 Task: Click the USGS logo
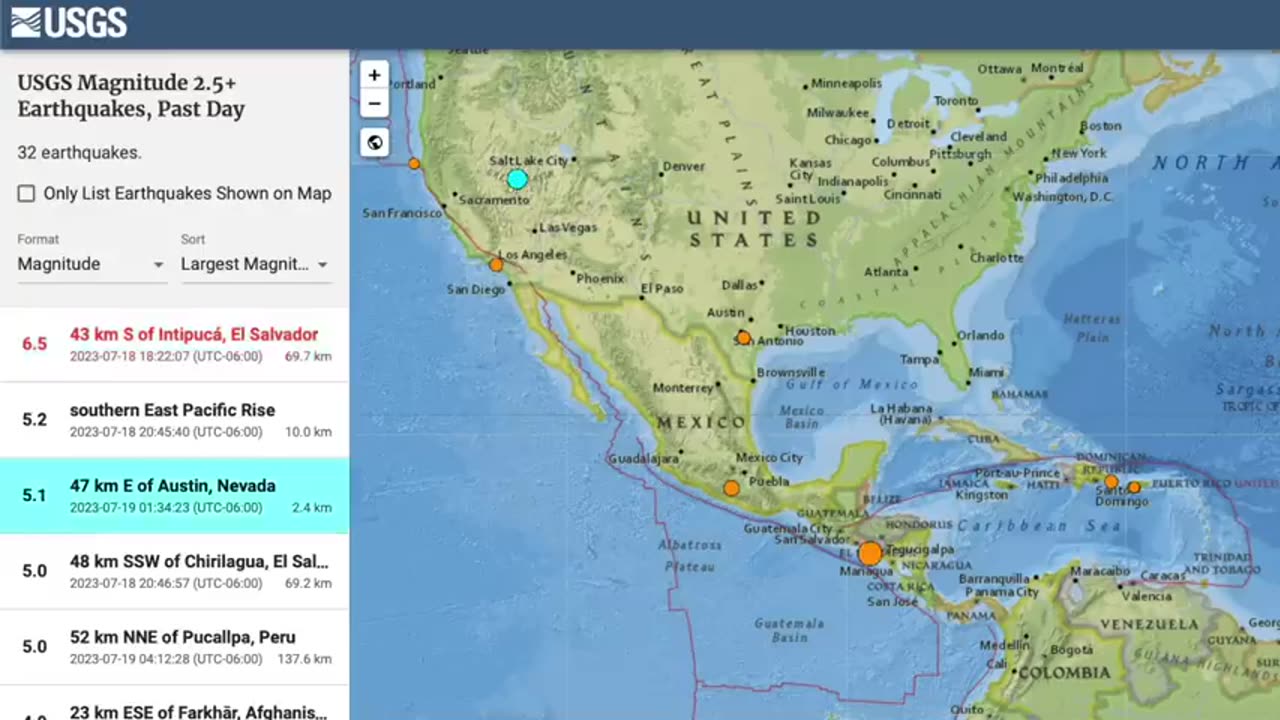69,22
